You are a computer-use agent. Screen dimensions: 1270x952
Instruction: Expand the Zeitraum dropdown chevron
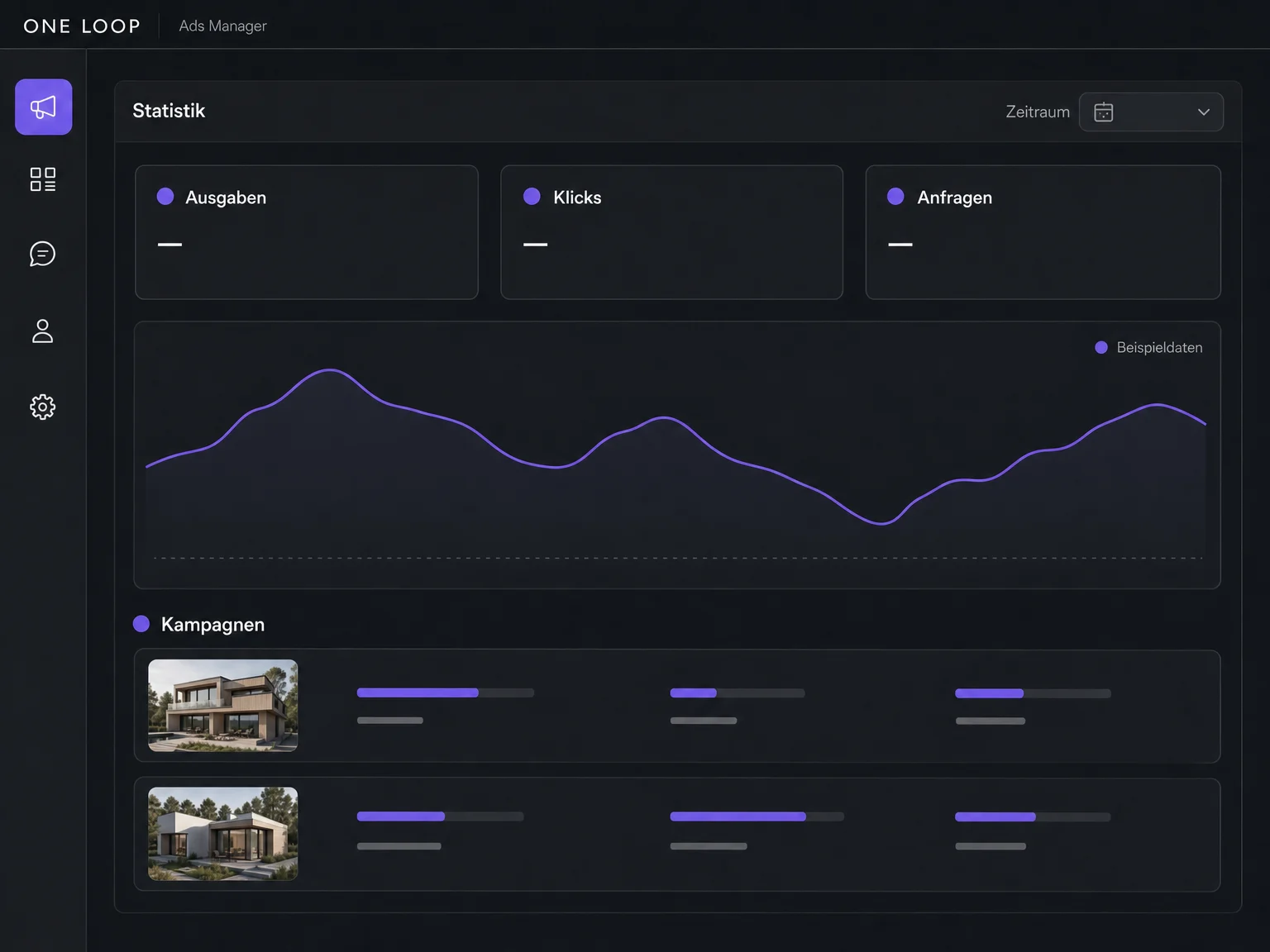[1204, 112]
